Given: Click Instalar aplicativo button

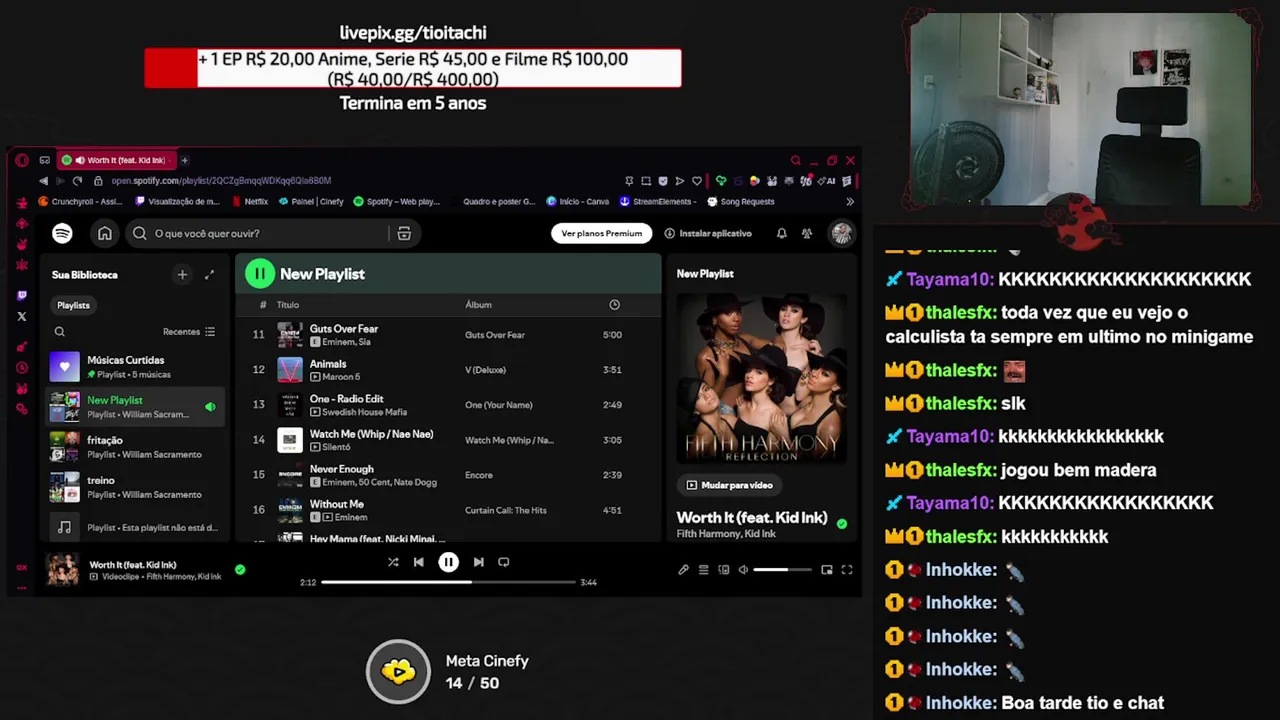Looking at the screenshot, I should [x=708, y=233].
